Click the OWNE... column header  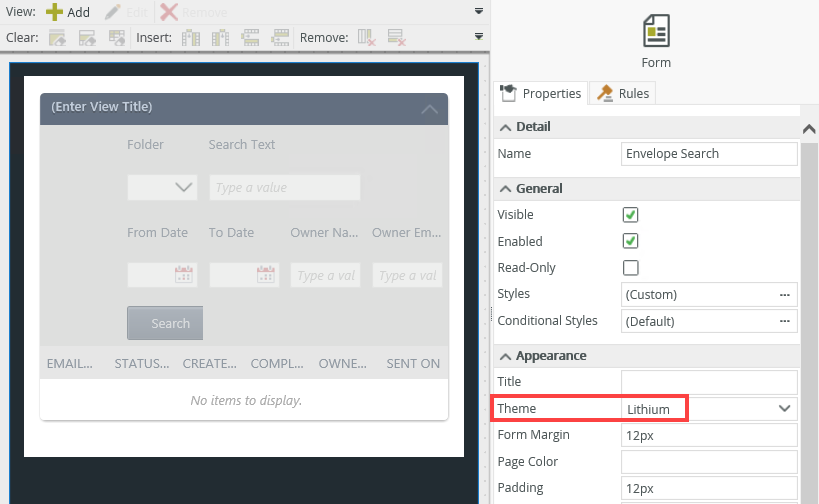343,364
